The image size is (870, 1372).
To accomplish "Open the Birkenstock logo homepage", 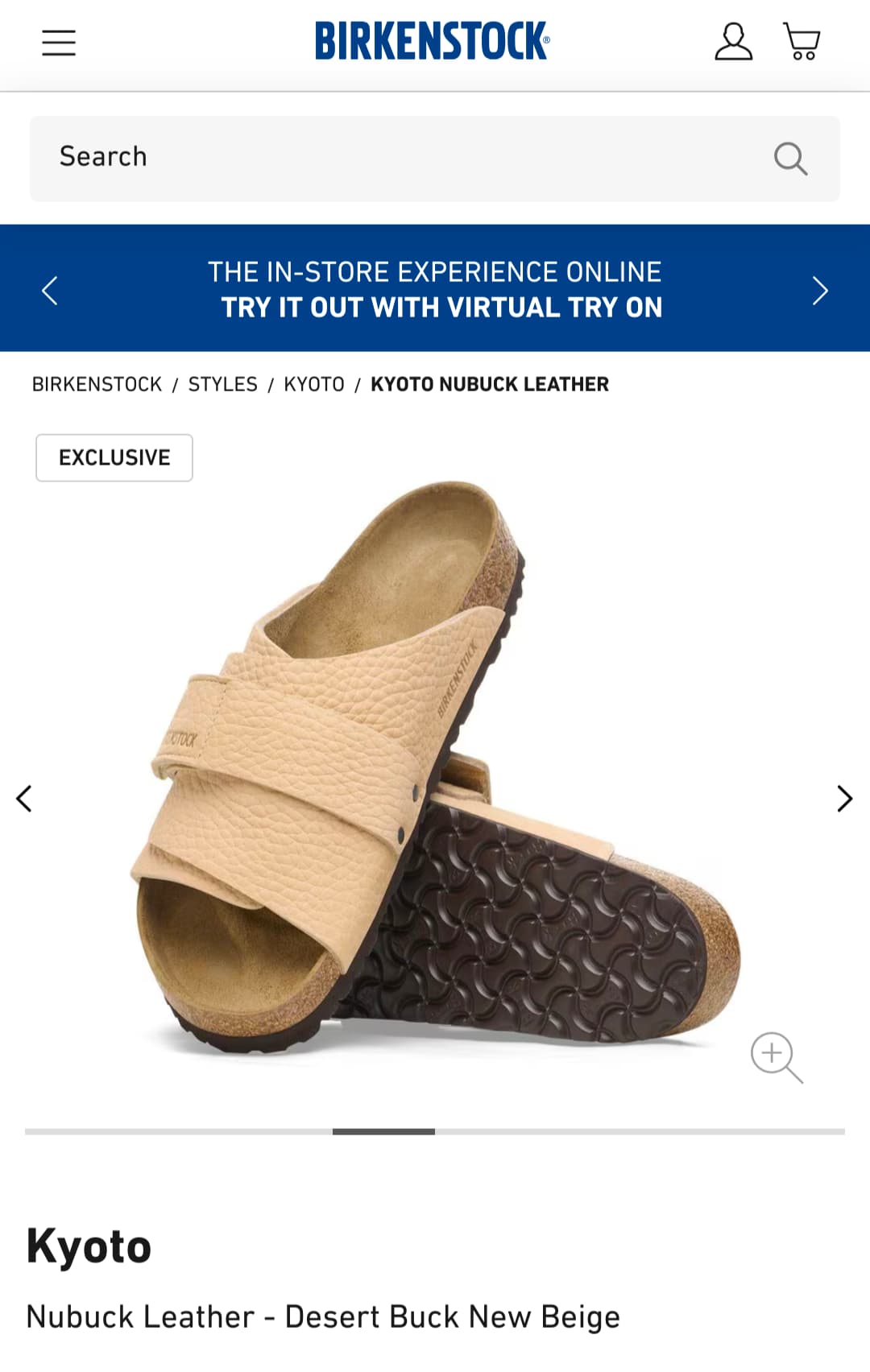I will (x=433, y=41).
